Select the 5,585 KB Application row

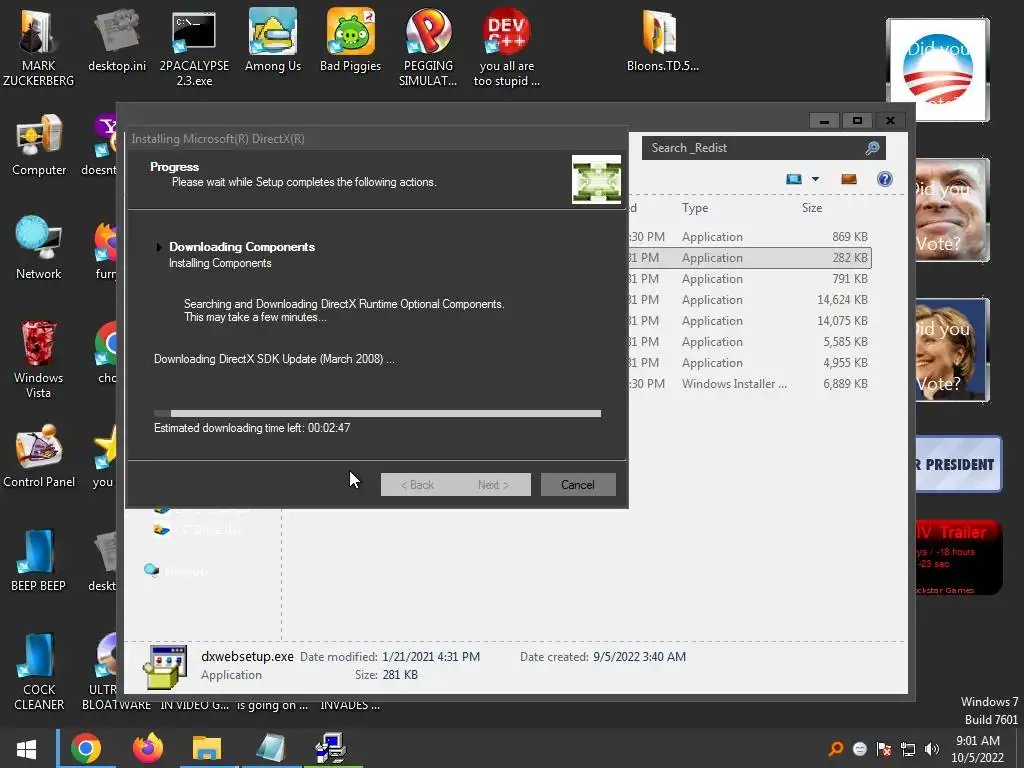click(x=750, y=342)
